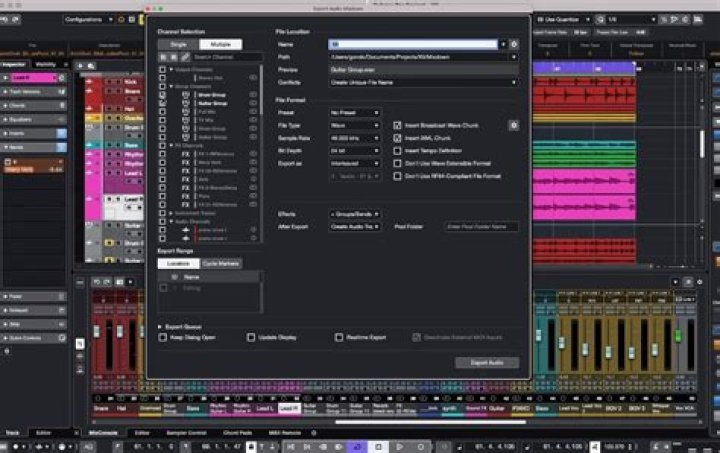Enable Update Display checkbox
Viewport: 720px width, 453px height.
pyautogui.click(x=251, y=337)
